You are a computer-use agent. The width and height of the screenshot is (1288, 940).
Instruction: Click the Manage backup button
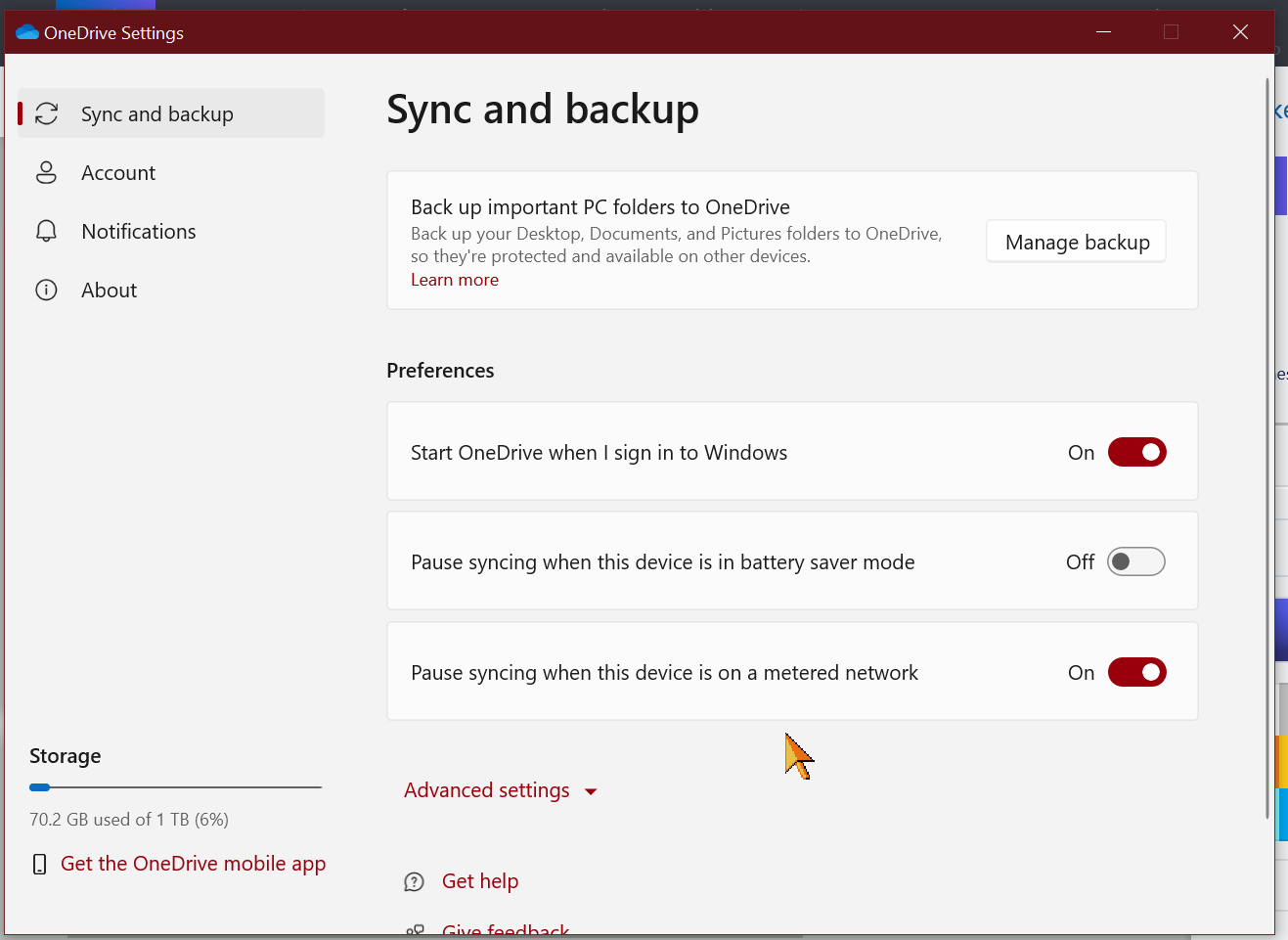tap(1076, 241)
